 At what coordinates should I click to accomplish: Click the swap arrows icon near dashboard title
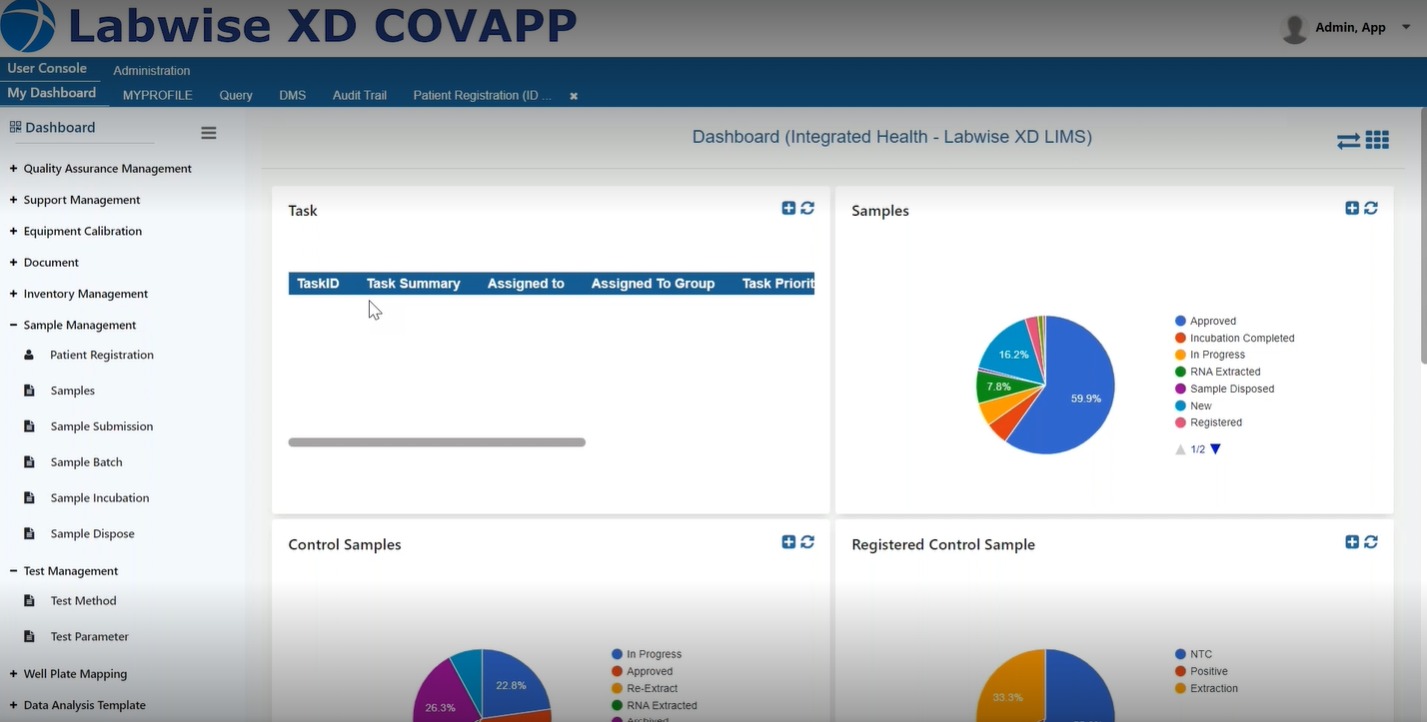pyautogui.click(x=1347, y=140)
